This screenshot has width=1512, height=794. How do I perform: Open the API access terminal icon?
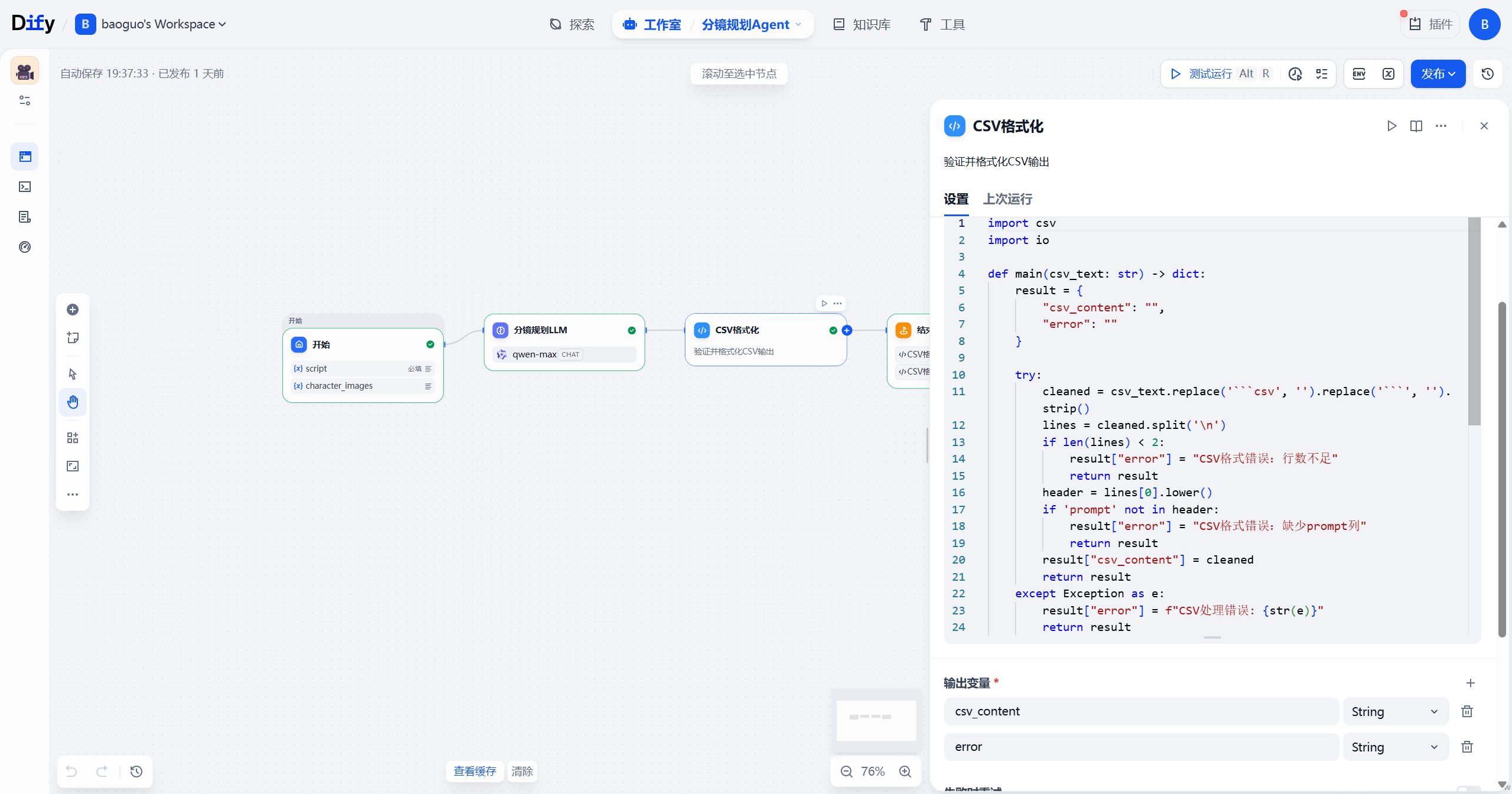(25, 187)
